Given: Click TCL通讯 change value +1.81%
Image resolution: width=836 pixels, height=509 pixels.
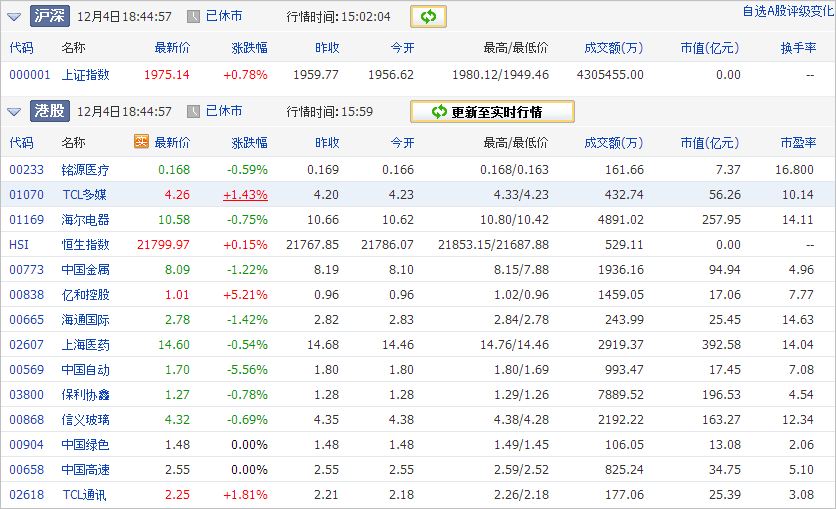Looking at the screenshot, I should click(245, 495).
